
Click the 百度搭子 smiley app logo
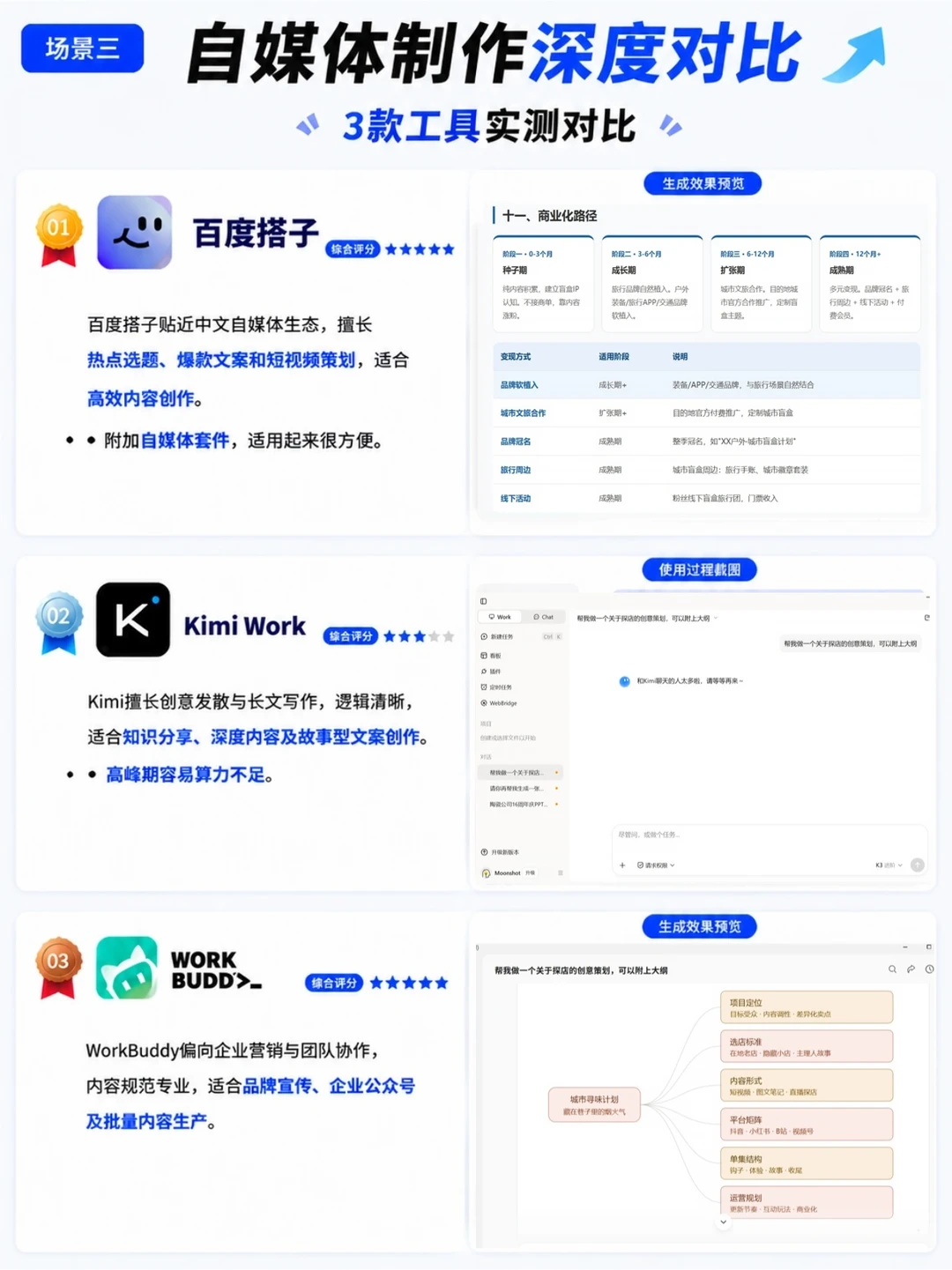click(134, 233)
